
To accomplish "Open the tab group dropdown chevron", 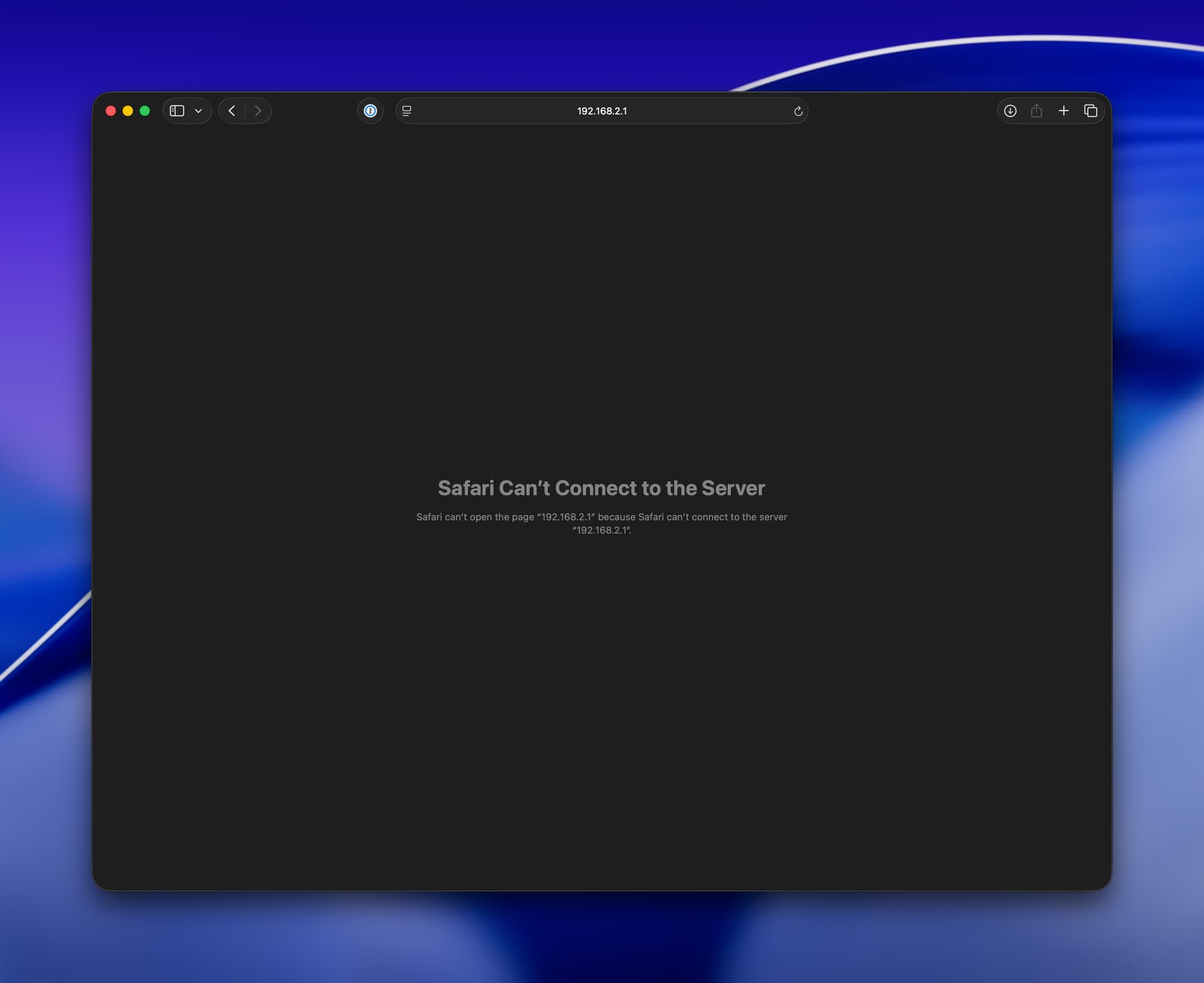I will [198, 111].
